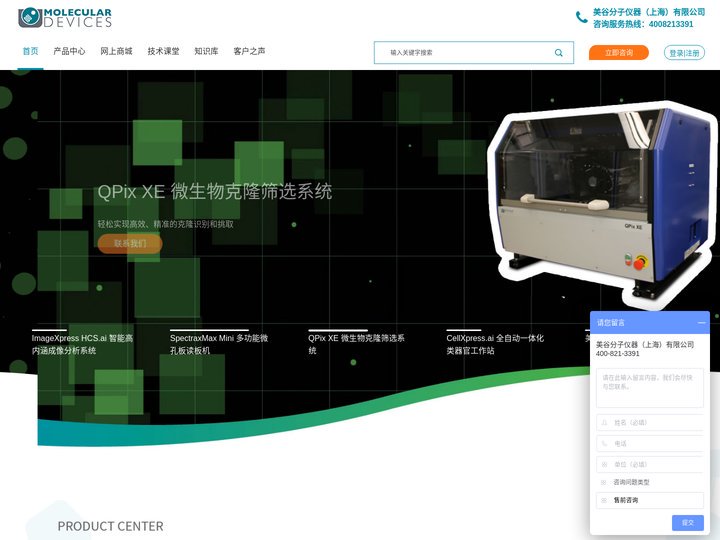Click the PRODUCT CENTER heading

(110, 526)
